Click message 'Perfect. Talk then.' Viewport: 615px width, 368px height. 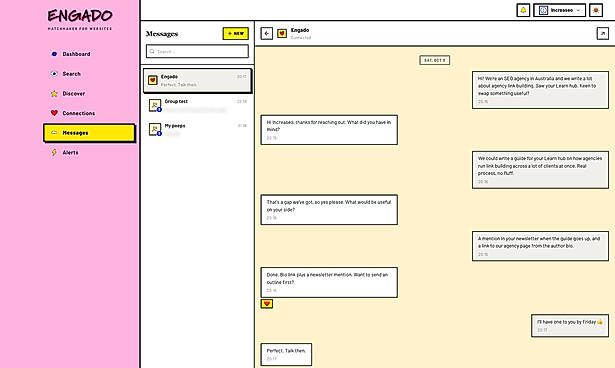coord(286,354)
